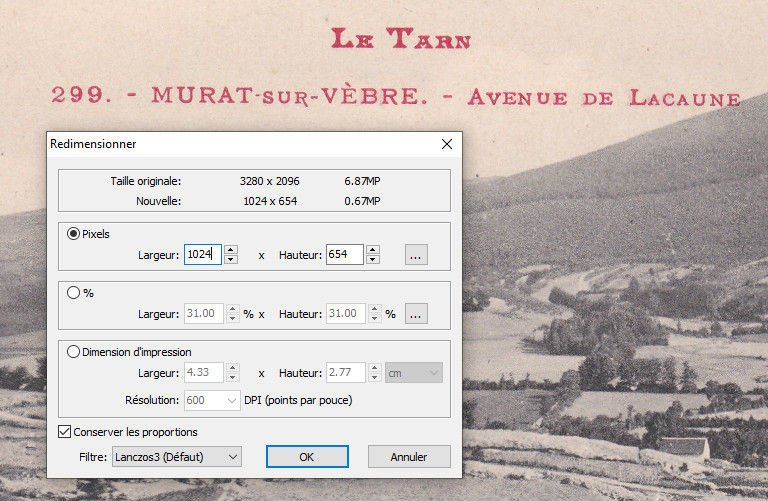This screenshot has height=501, width=768.
Task: Click the percent Largeur field
Action: tap(203, 313)
